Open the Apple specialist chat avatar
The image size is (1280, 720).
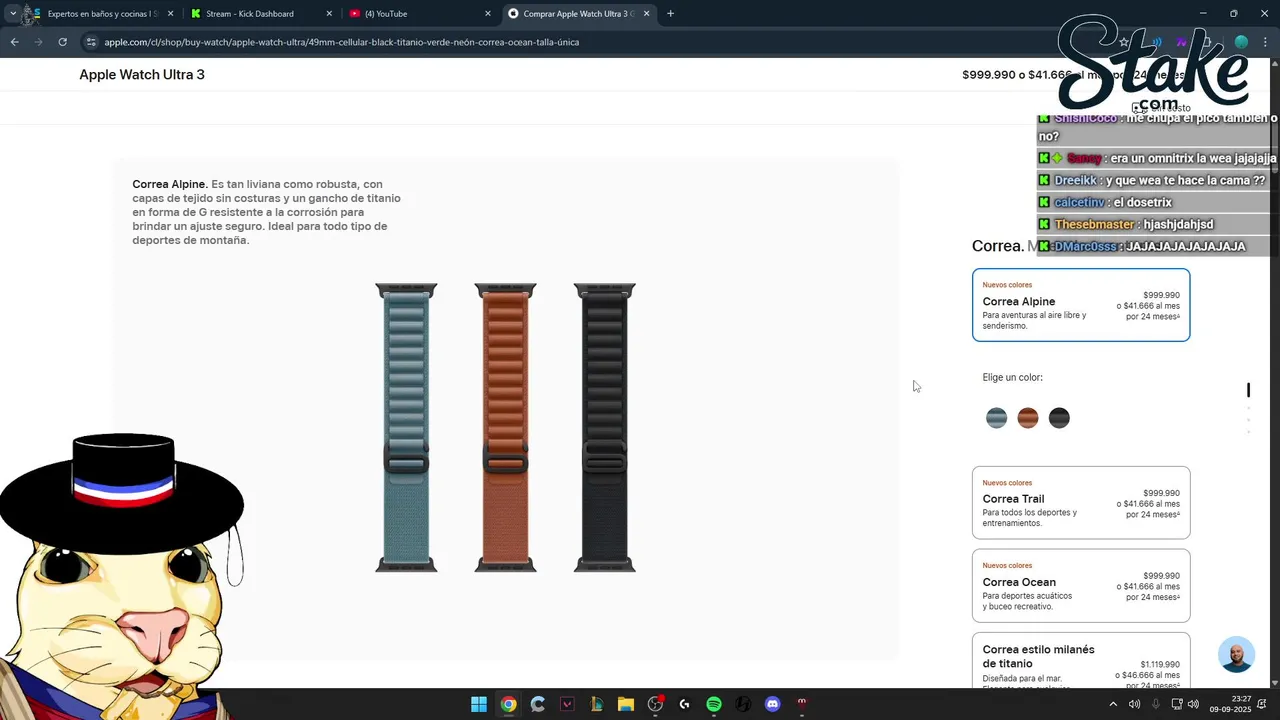[1237, 655]
